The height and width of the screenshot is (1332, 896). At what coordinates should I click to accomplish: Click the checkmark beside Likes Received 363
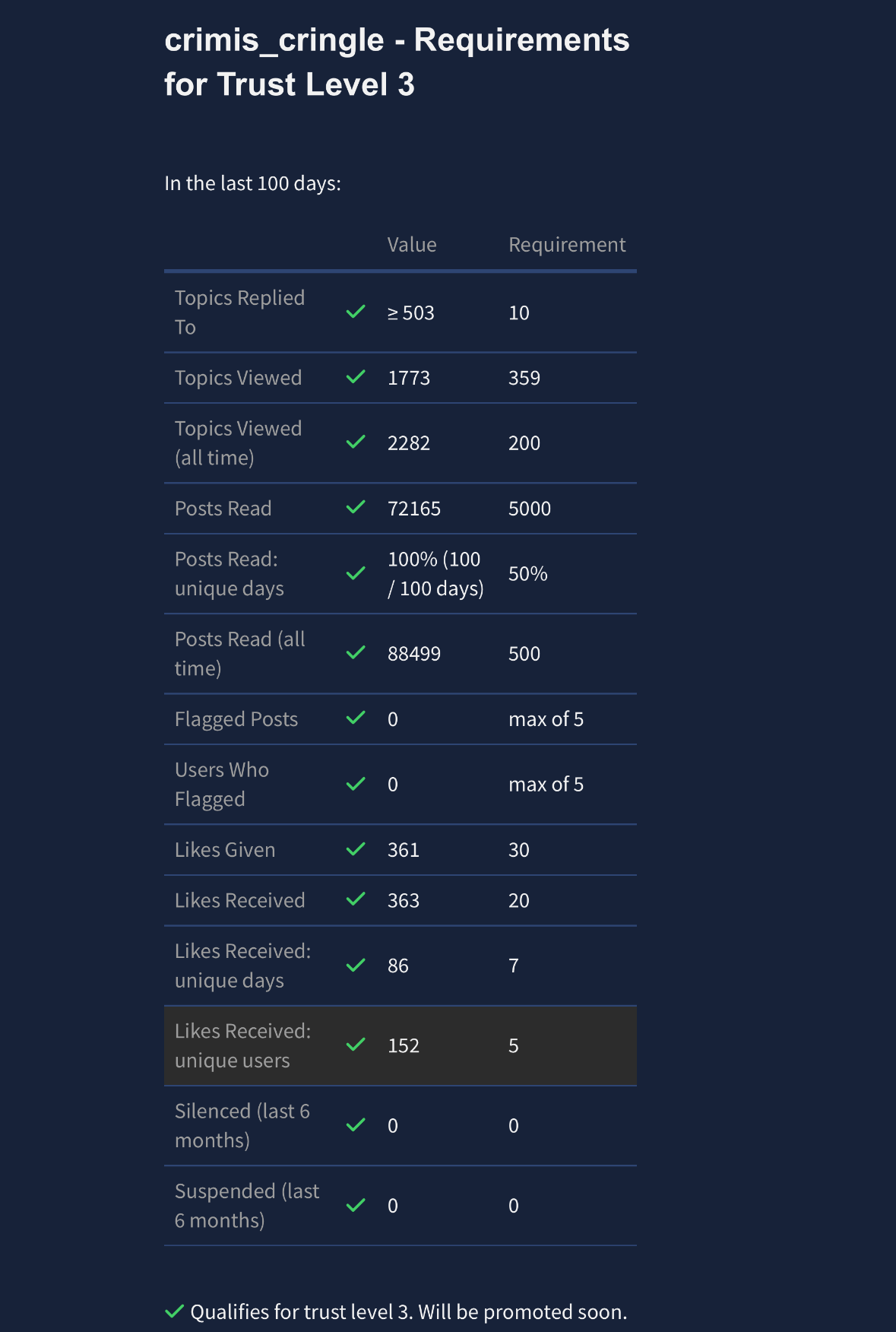point(356,899)
